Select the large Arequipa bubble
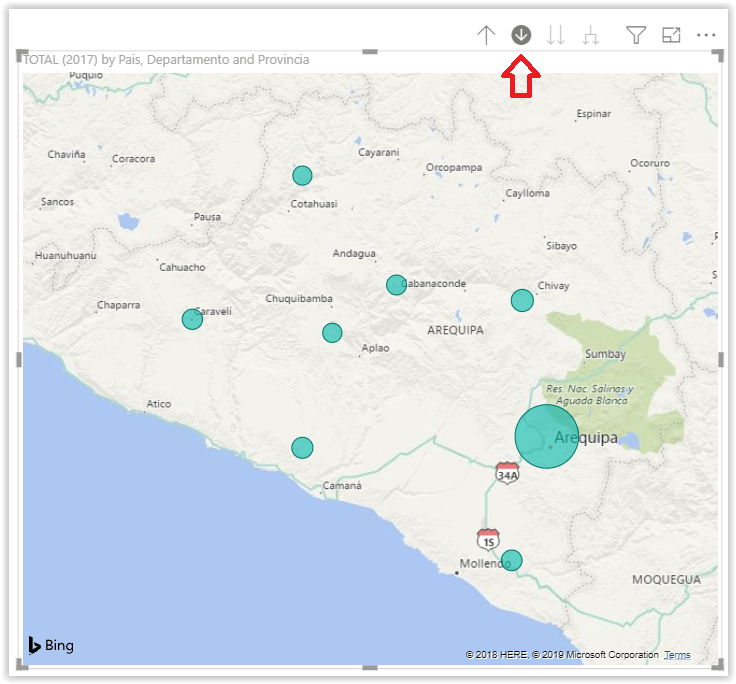This screenshot has width=736, height=684. coord(546,436)
